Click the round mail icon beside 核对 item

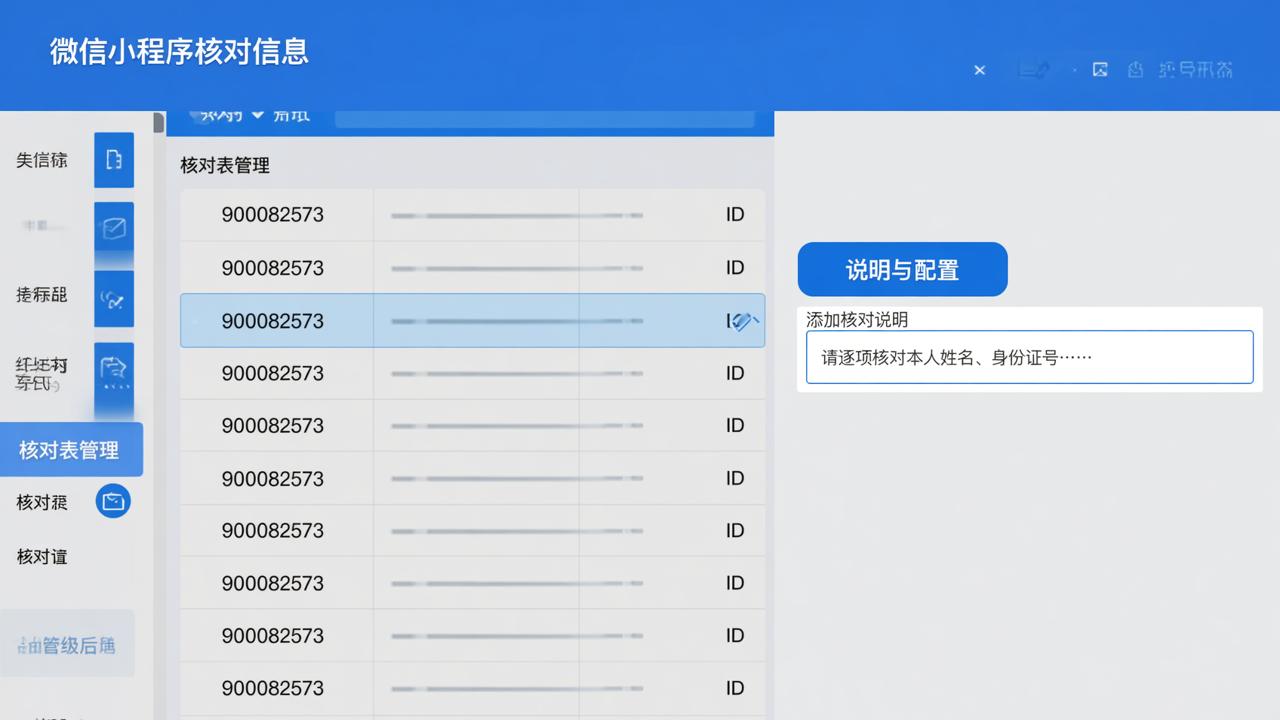tap(113, 501)
